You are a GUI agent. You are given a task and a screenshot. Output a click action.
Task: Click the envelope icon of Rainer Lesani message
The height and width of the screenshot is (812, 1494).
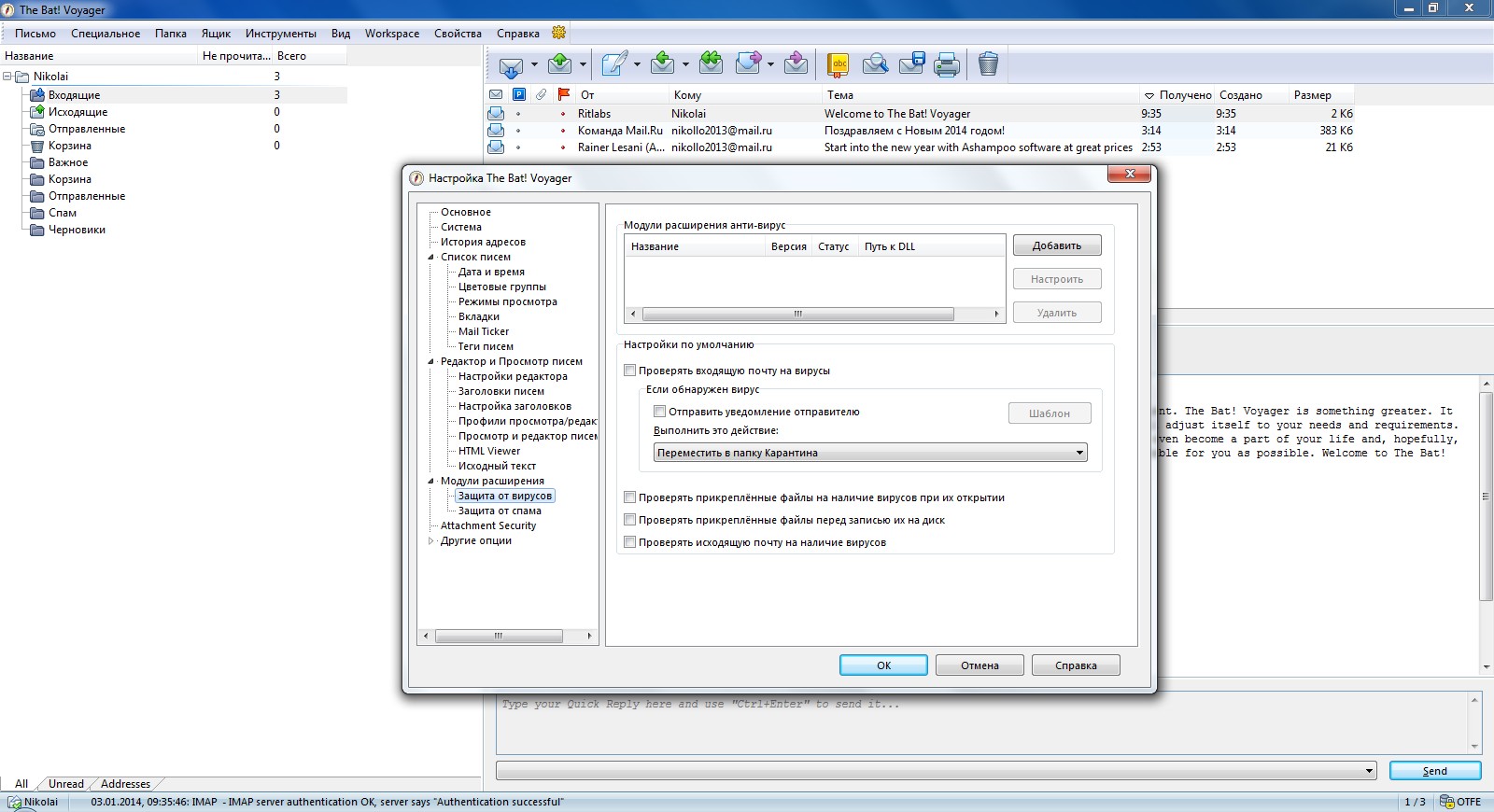[496, 147]
